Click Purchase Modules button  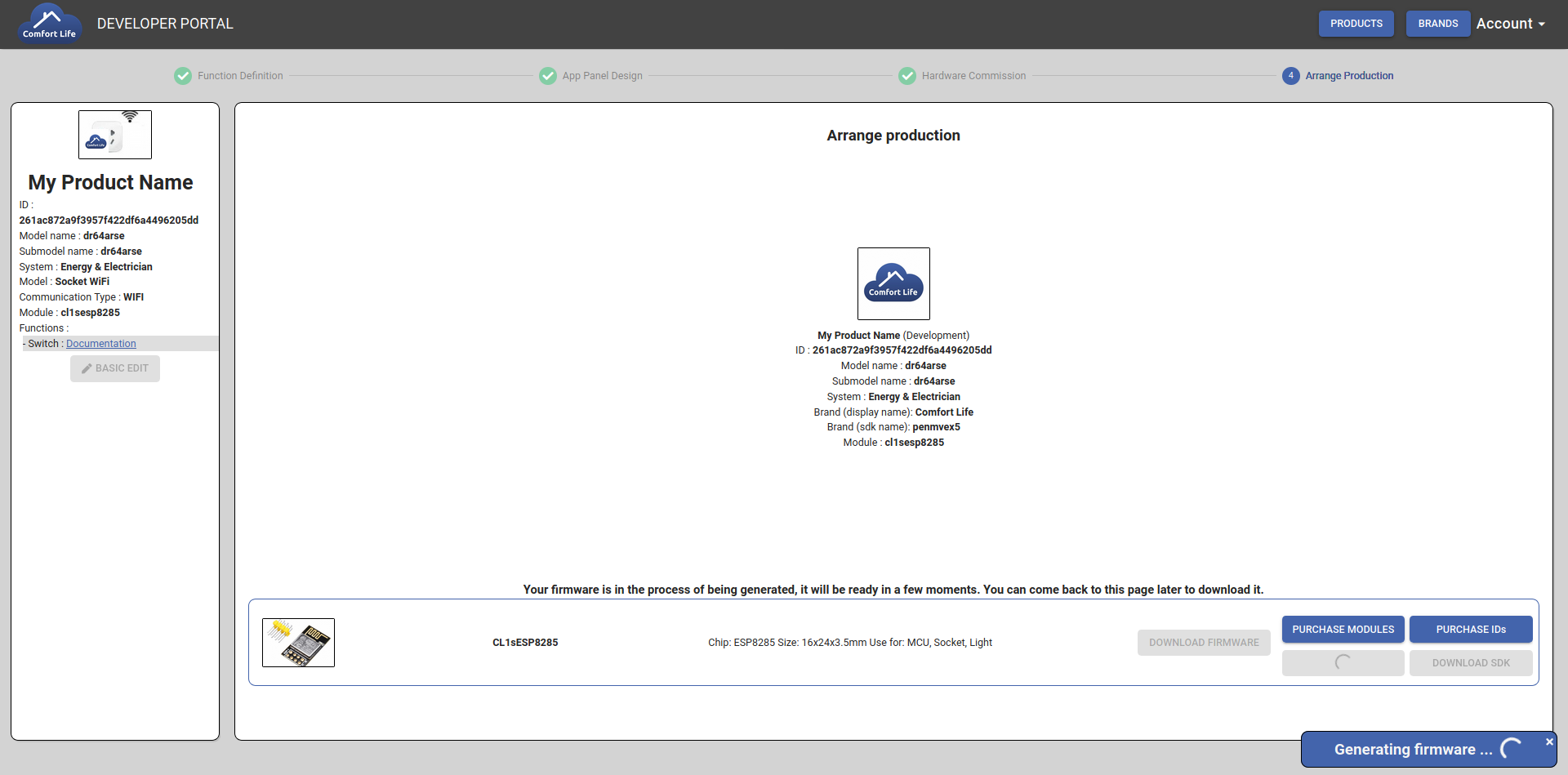click(x=1343, y=630)
